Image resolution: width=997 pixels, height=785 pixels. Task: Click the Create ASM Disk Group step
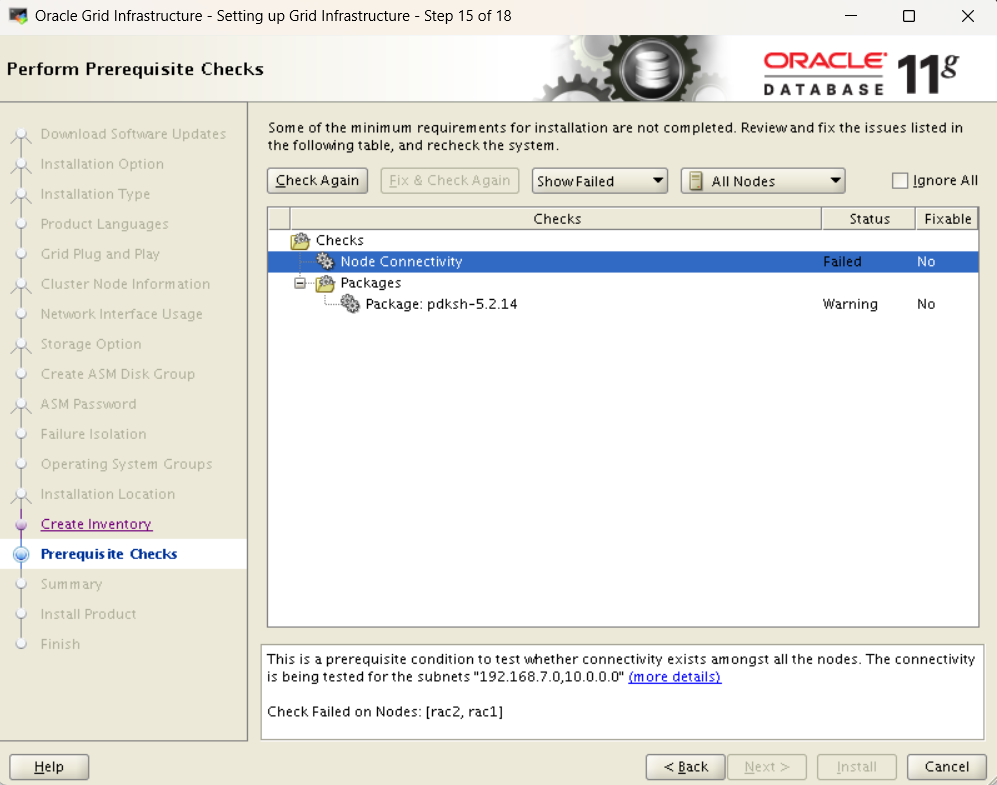pyautogui.click(x=118, y=374)
